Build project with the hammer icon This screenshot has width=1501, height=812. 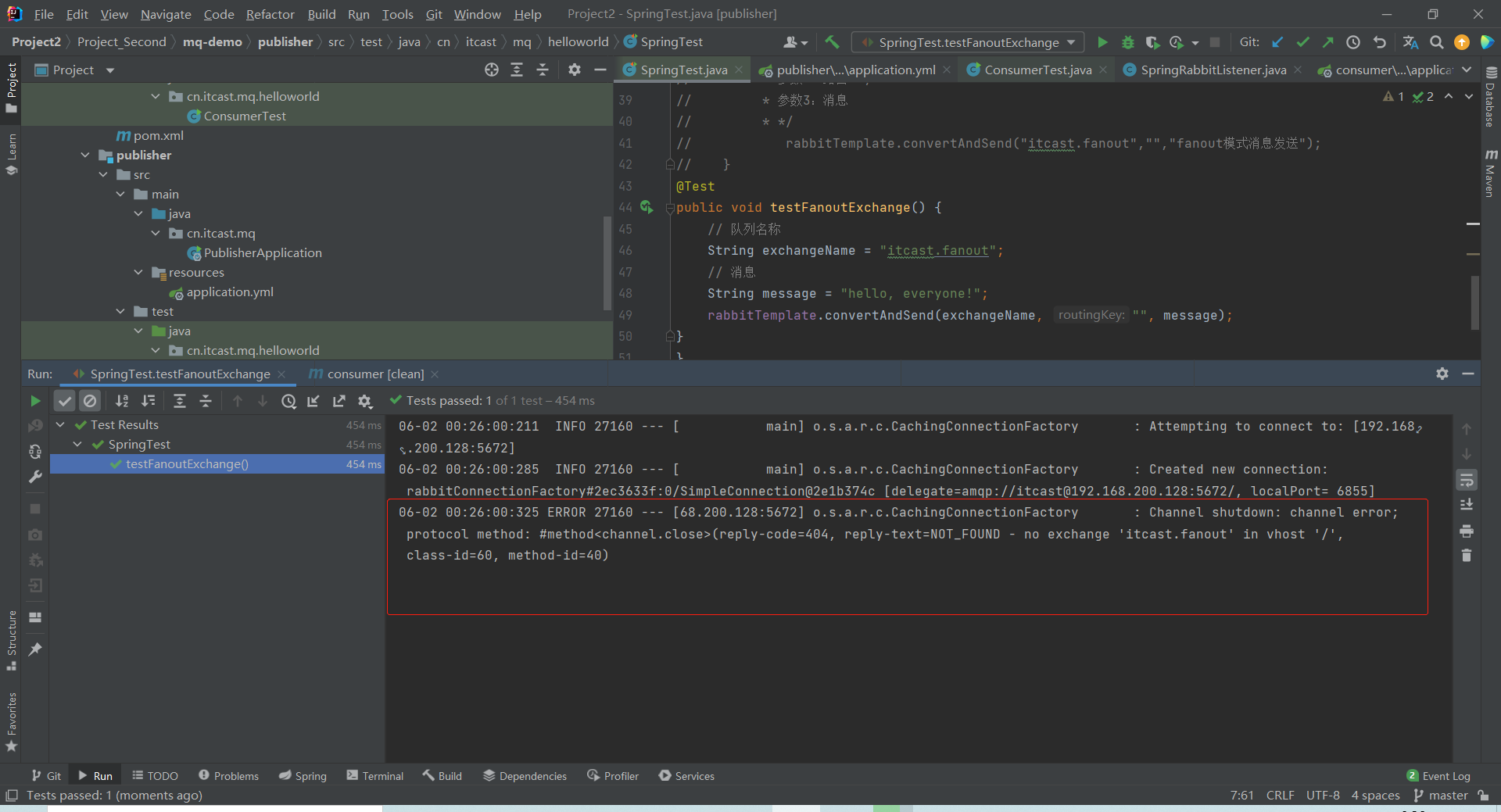pyautogui.click(x=832, y=42)
